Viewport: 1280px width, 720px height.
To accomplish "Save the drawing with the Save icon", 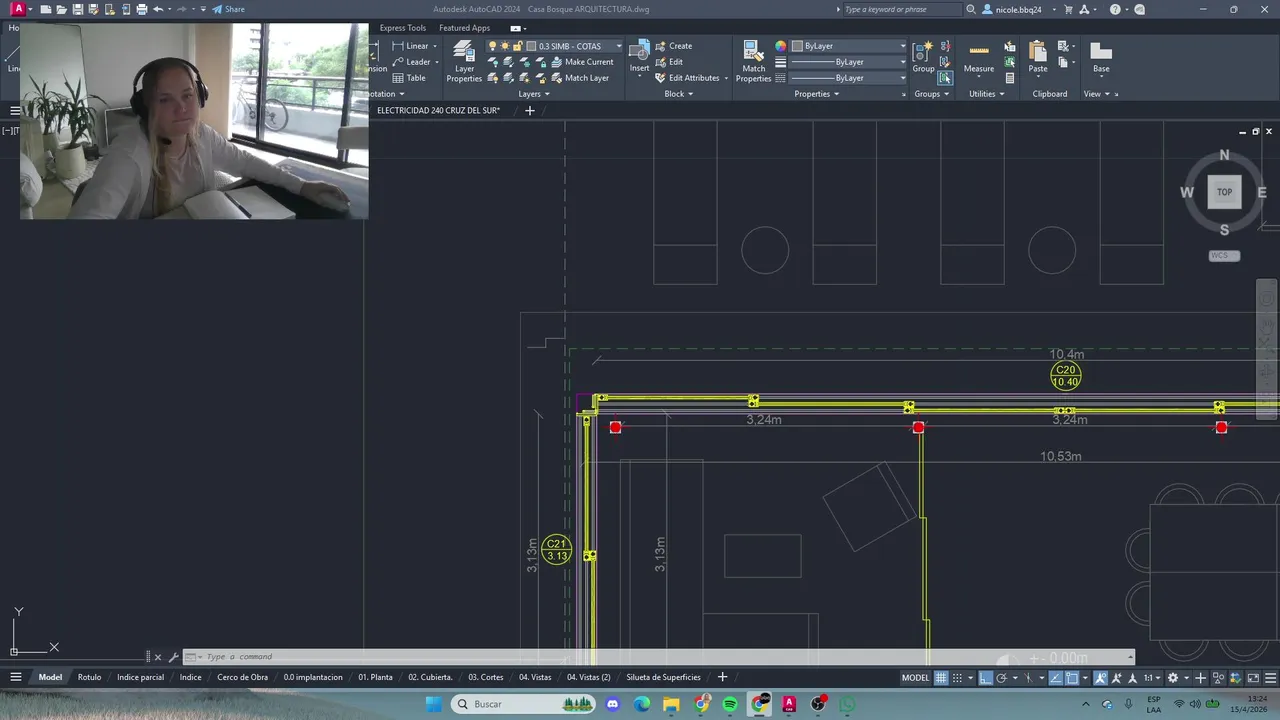I will coord(78,9).
